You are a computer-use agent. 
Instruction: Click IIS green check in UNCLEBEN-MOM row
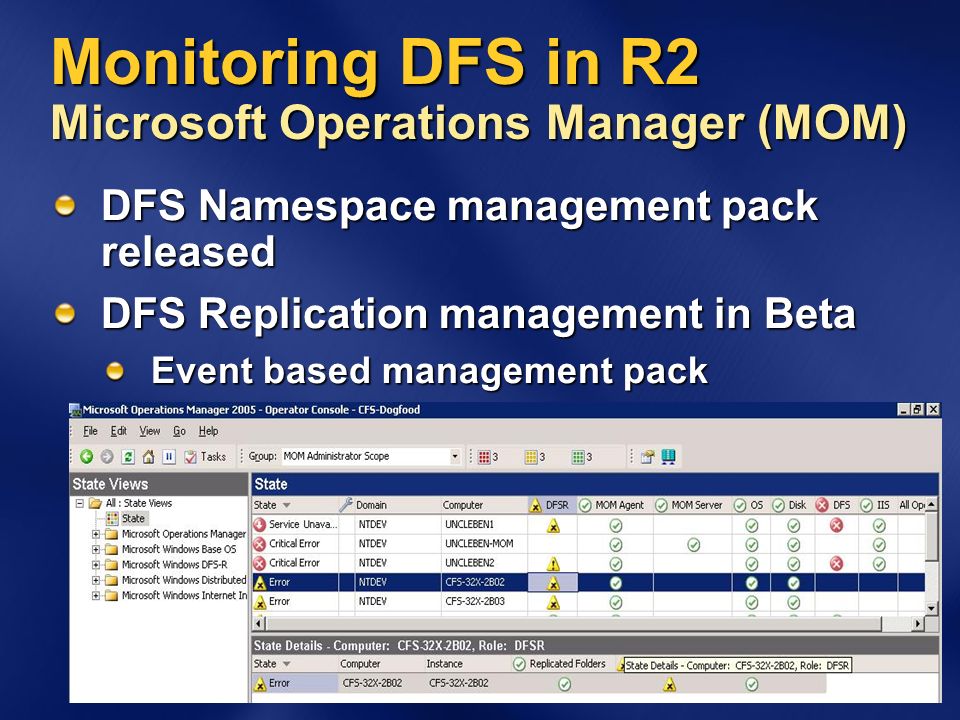click(879, 544)
